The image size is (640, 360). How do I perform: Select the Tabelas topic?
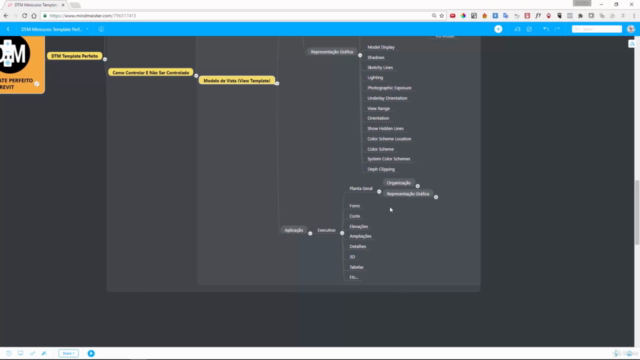(356, 267)
